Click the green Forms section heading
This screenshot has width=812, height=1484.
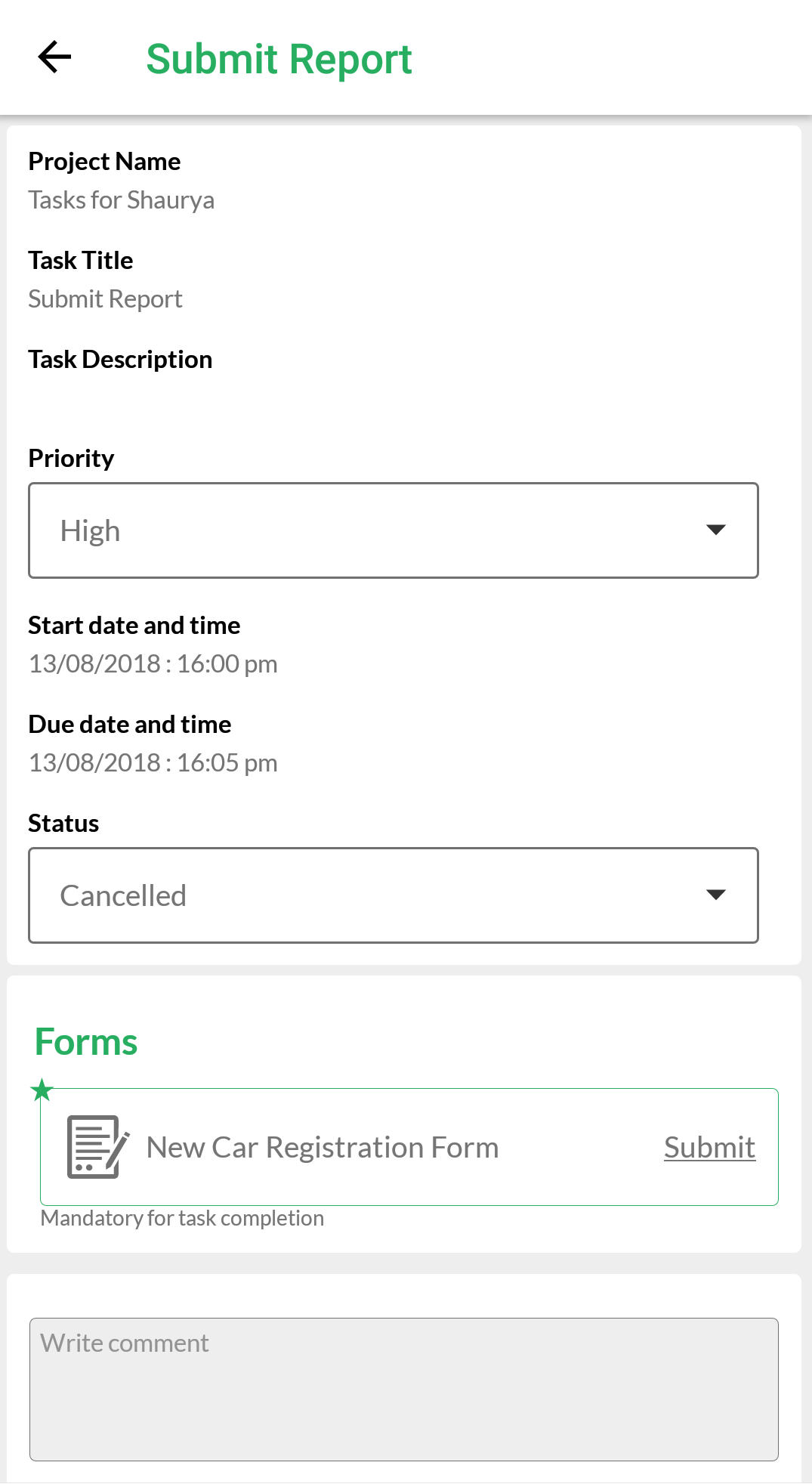pyautogui.click(x=86, y=1042)
